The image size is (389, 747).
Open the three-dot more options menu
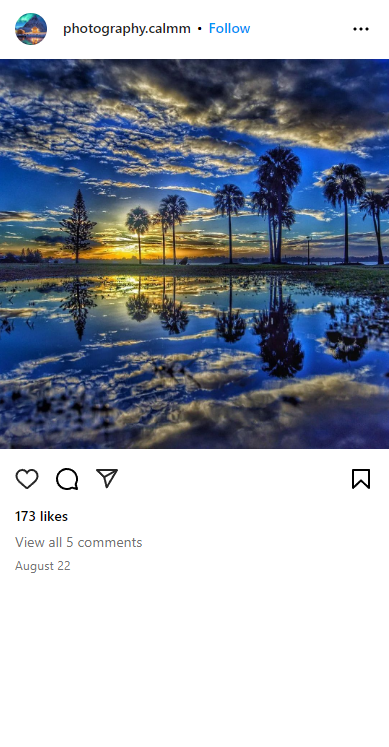(x=361, y=29)
